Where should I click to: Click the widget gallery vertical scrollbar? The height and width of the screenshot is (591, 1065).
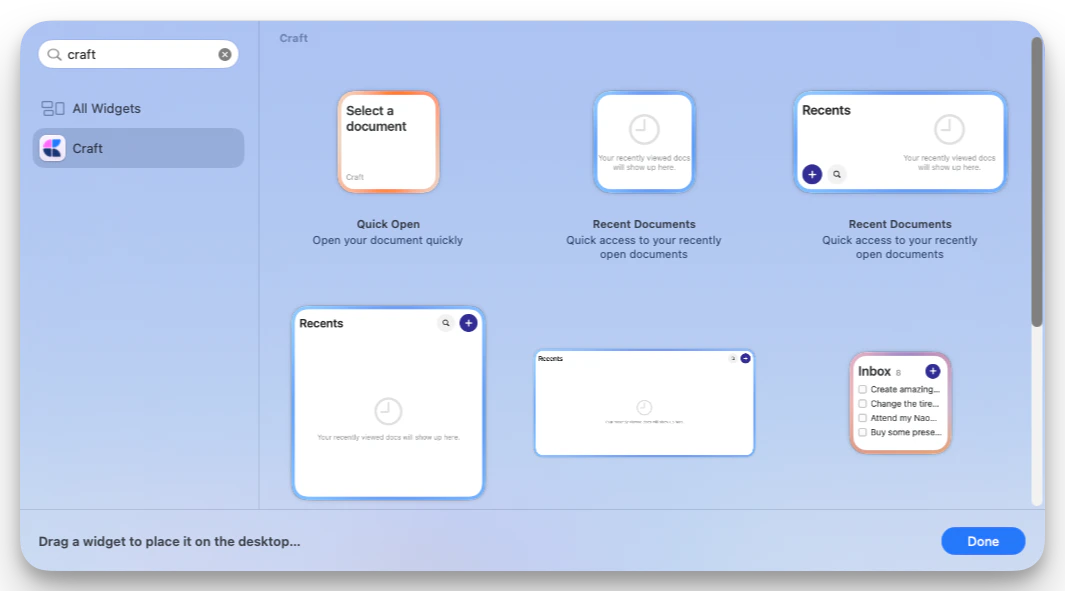click(x=1036, y=182)
